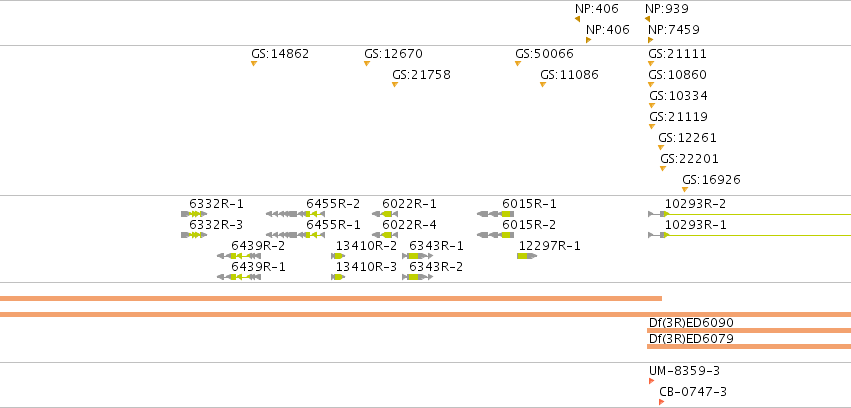Click the GS:12670 insertion triangle marker
Image resolution: width=851 pixels, height=408 pixels.
click(x=367, y=64)
